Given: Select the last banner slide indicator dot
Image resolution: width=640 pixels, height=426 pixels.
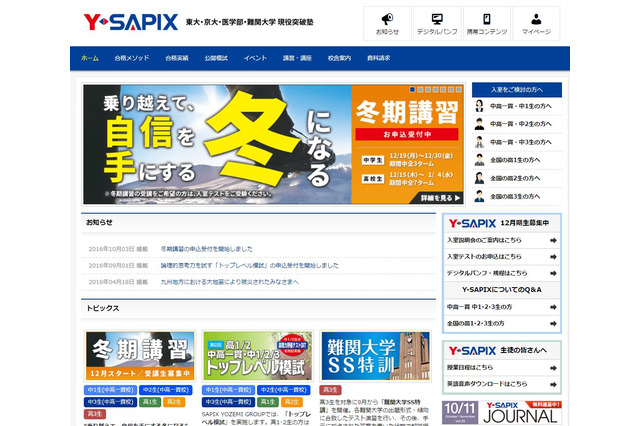Looking at the screenshot, I should pyautogui.click(x=459, y=89).
